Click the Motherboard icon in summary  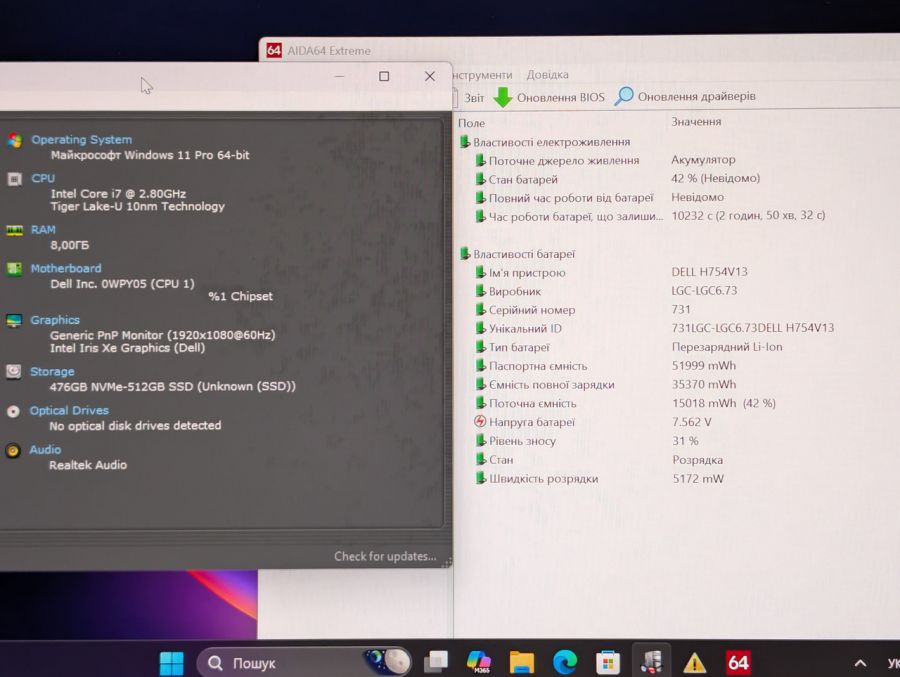click(14, 269)
